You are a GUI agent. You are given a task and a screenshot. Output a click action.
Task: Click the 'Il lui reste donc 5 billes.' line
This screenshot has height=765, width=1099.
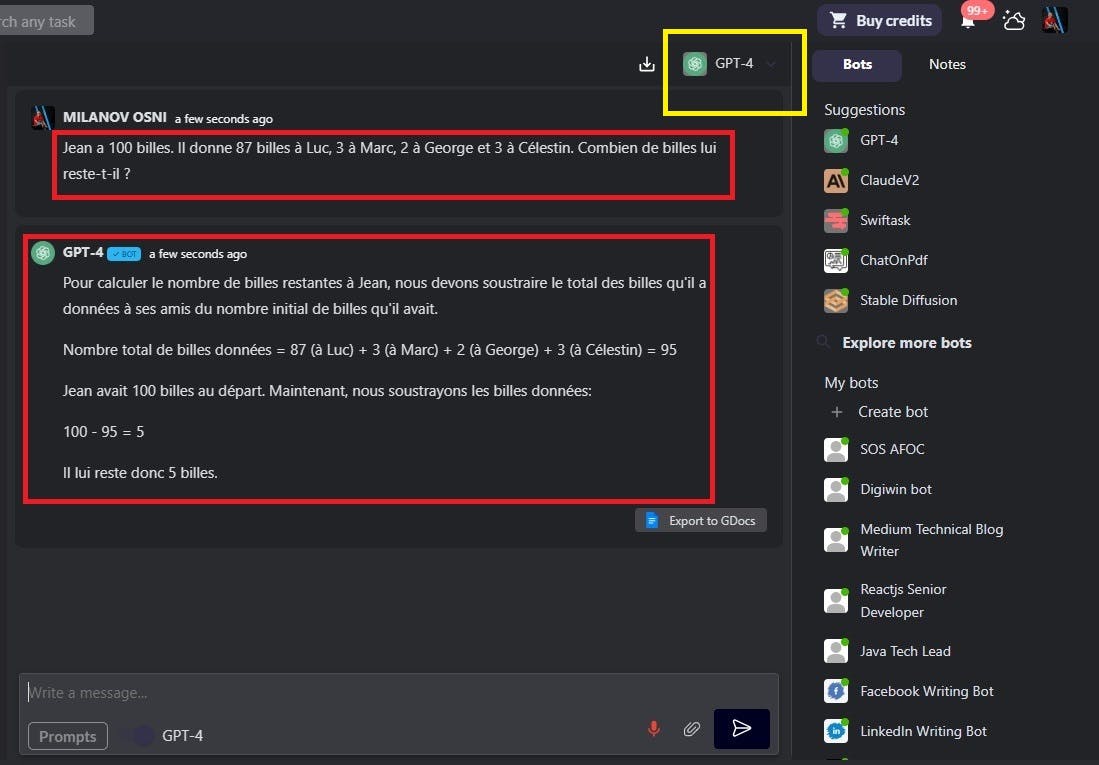140,473
